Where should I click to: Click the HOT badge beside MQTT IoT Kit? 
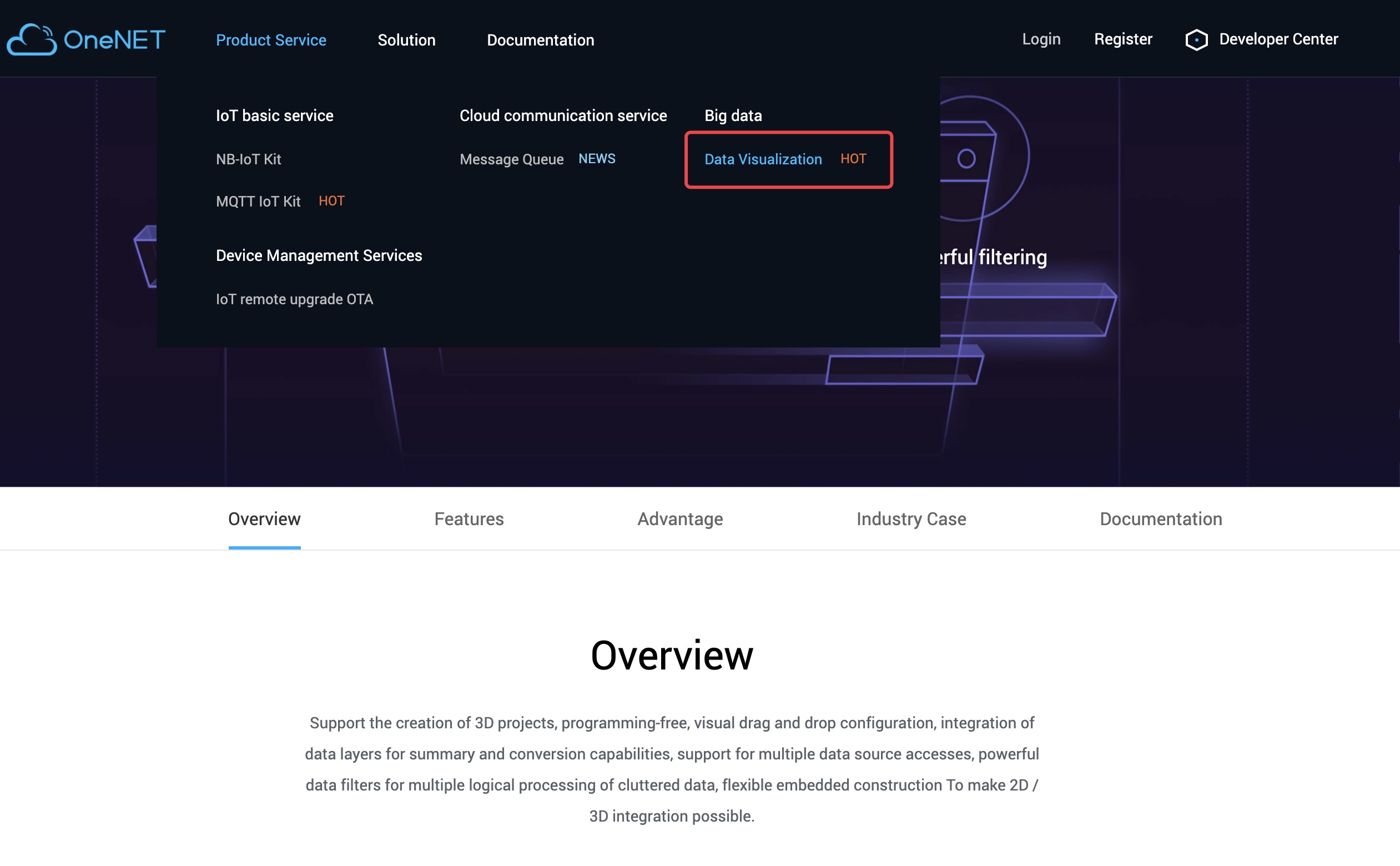click(x=331, y=200)
